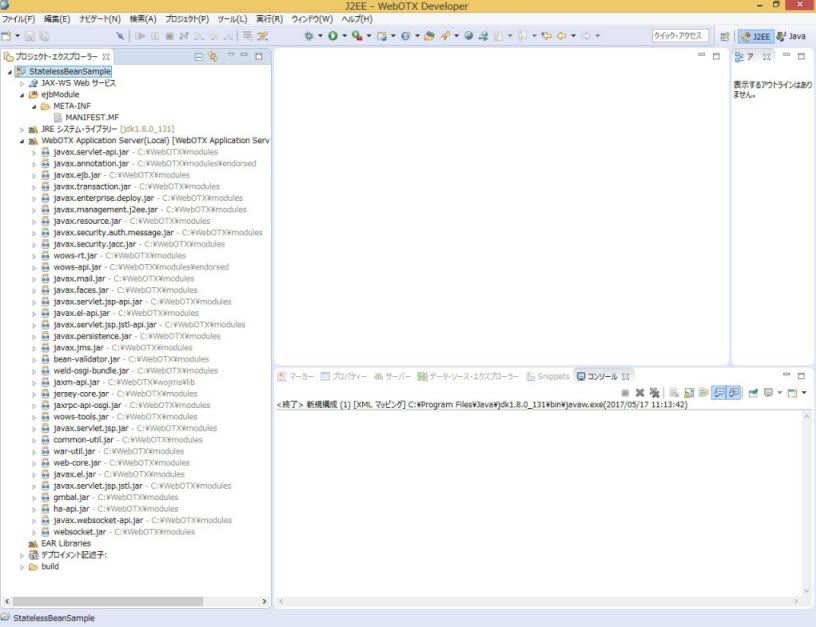Toggle Scroll Lock in the console toolbar
Screen dimensions: 816x627
coord(689,392)
